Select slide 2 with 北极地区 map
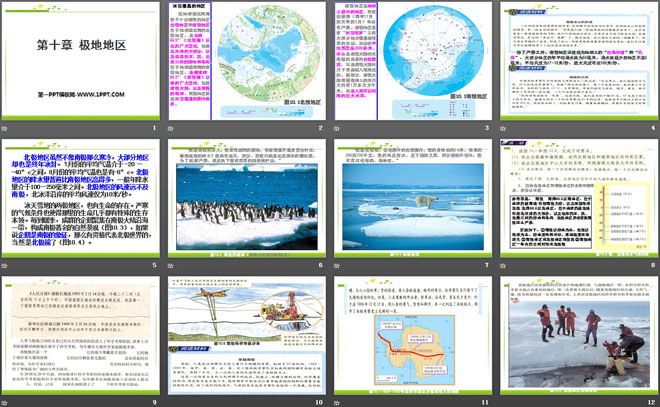Image resolution: width=660 pixels, height=407 pixels. [247, 61]
